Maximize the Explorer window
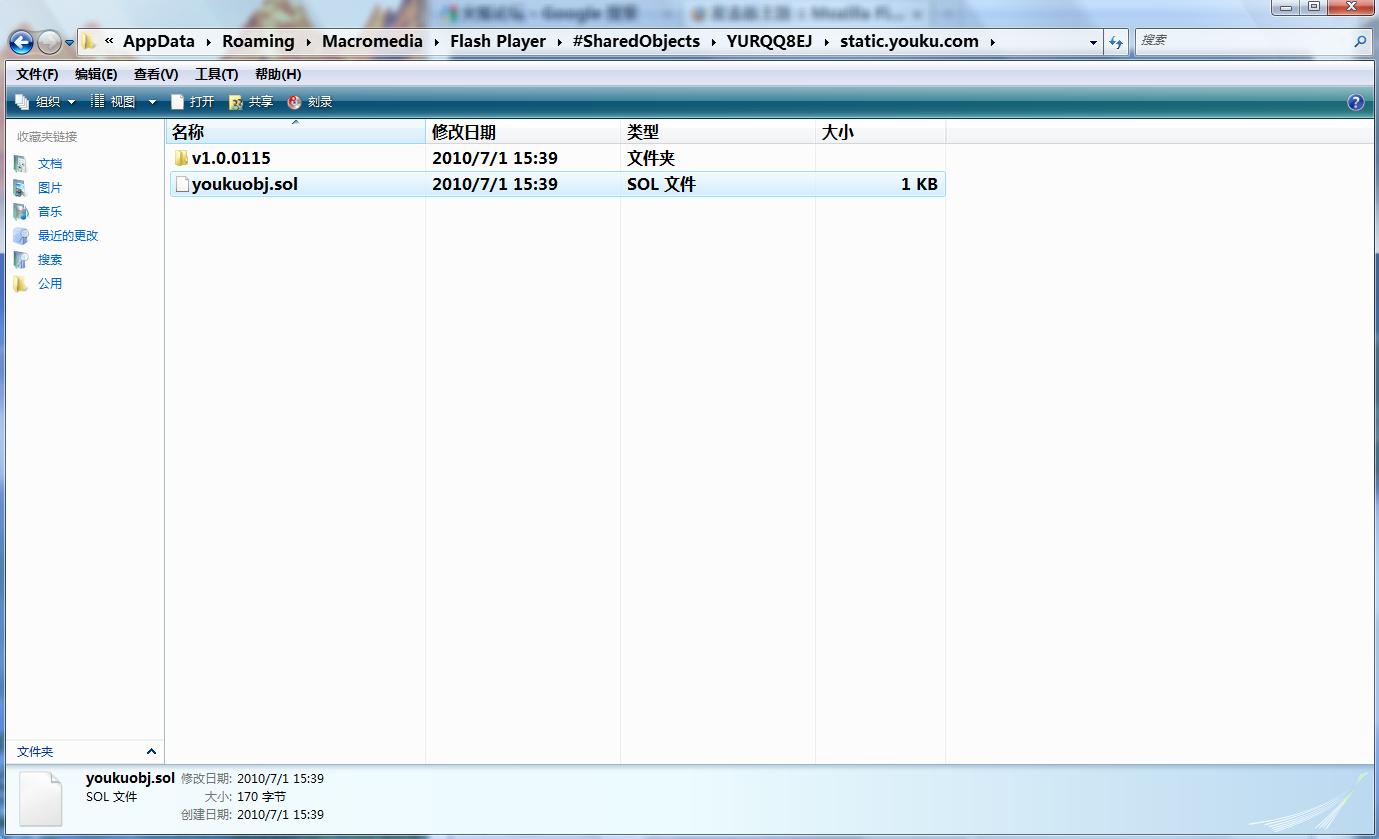Screen dimensions: 1379x839 click(x=1314, y=7)
